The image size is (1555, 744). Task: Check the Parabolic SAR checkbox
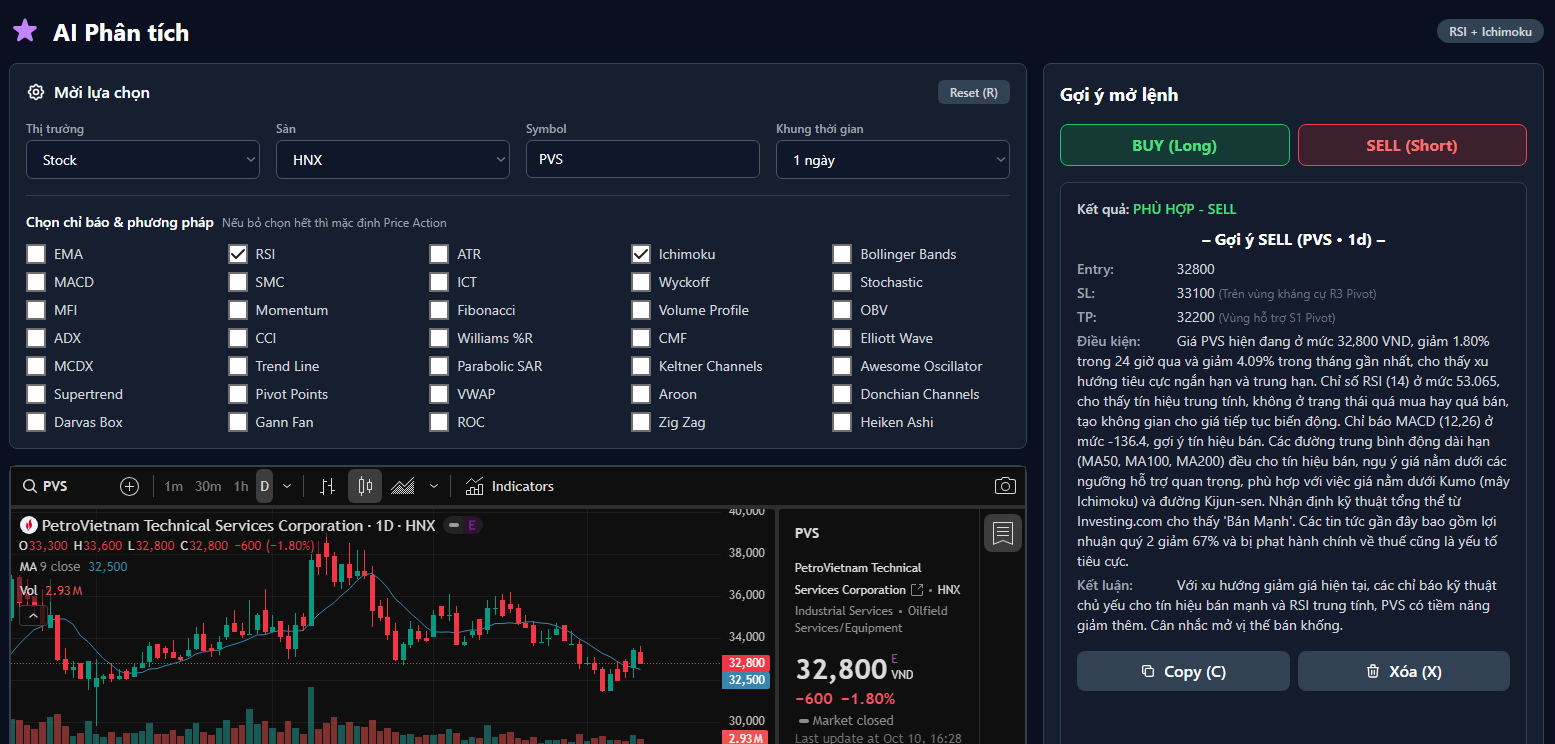tap(439, 366)
